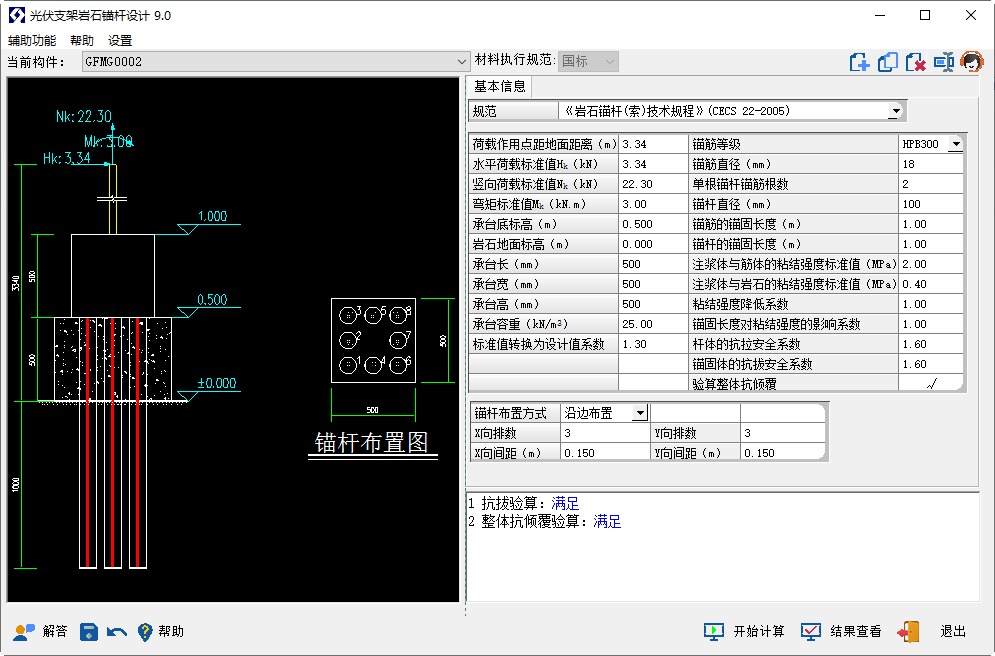Click the 结果查看 button

(842, 631)
